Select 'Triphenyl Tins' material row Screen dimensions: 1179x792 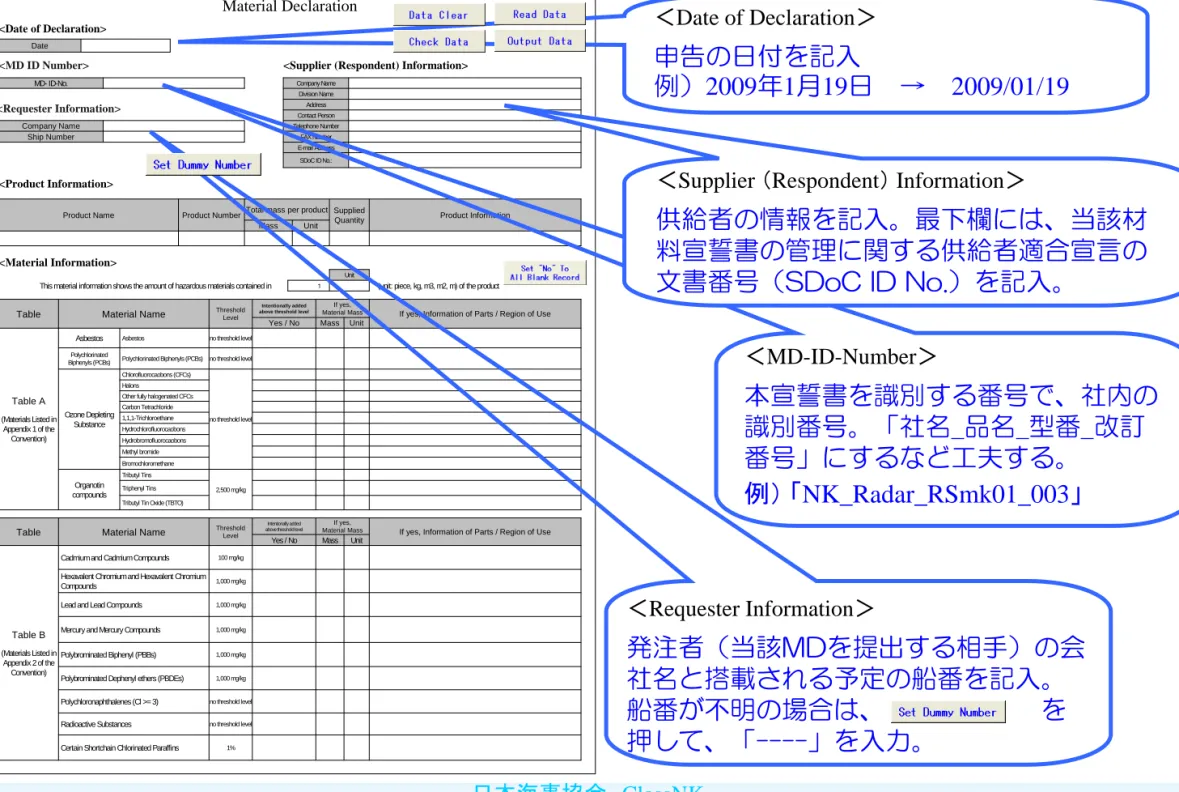tap(165, 489)
